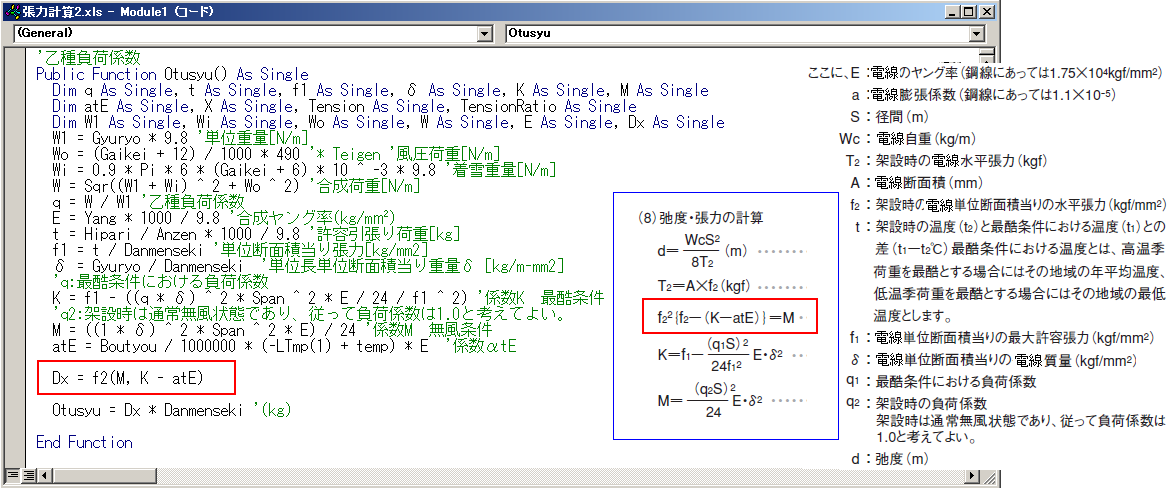This screenshot has width=1171, height=488.
Task: Click the line 'E = Yang * 1000 / 9.8'
Action: tap(224, 218)
